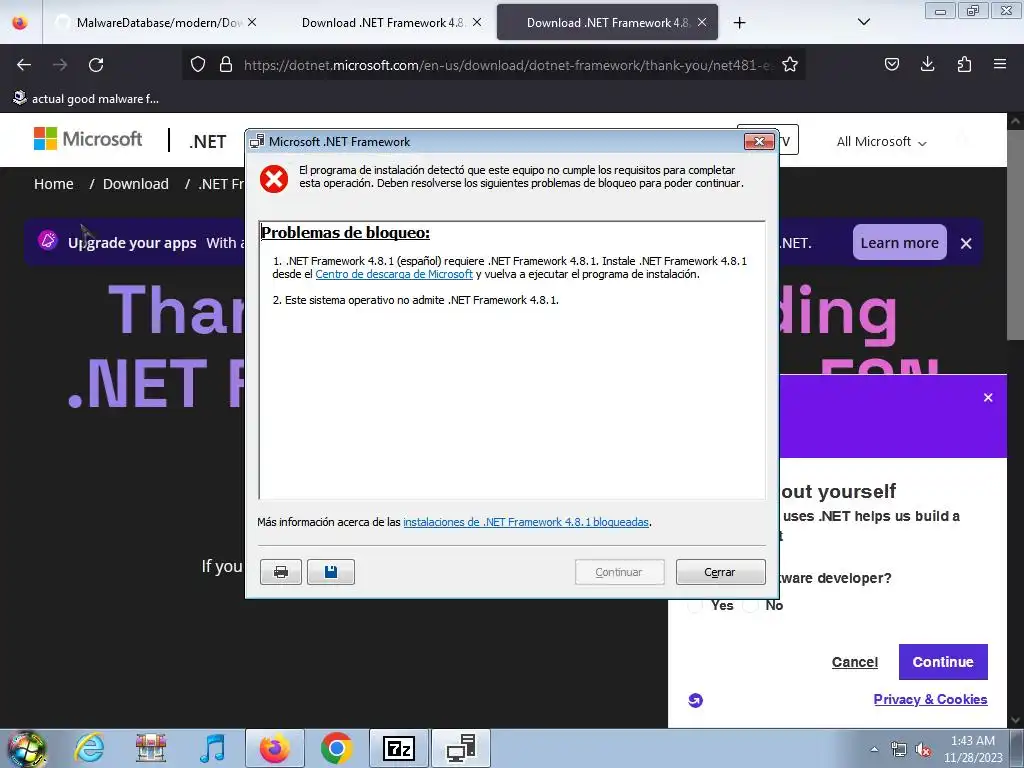Click the disabled Continuar button
The width and height of the screenshot is (1024, 768).
click(x=619, y=572)
